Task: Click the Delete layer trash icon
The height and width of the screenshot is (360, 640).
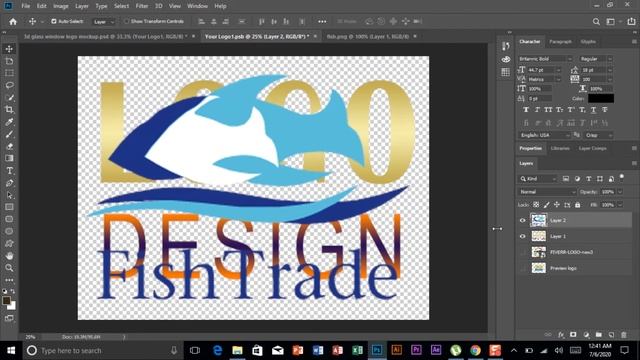Action: click(624, 335)
